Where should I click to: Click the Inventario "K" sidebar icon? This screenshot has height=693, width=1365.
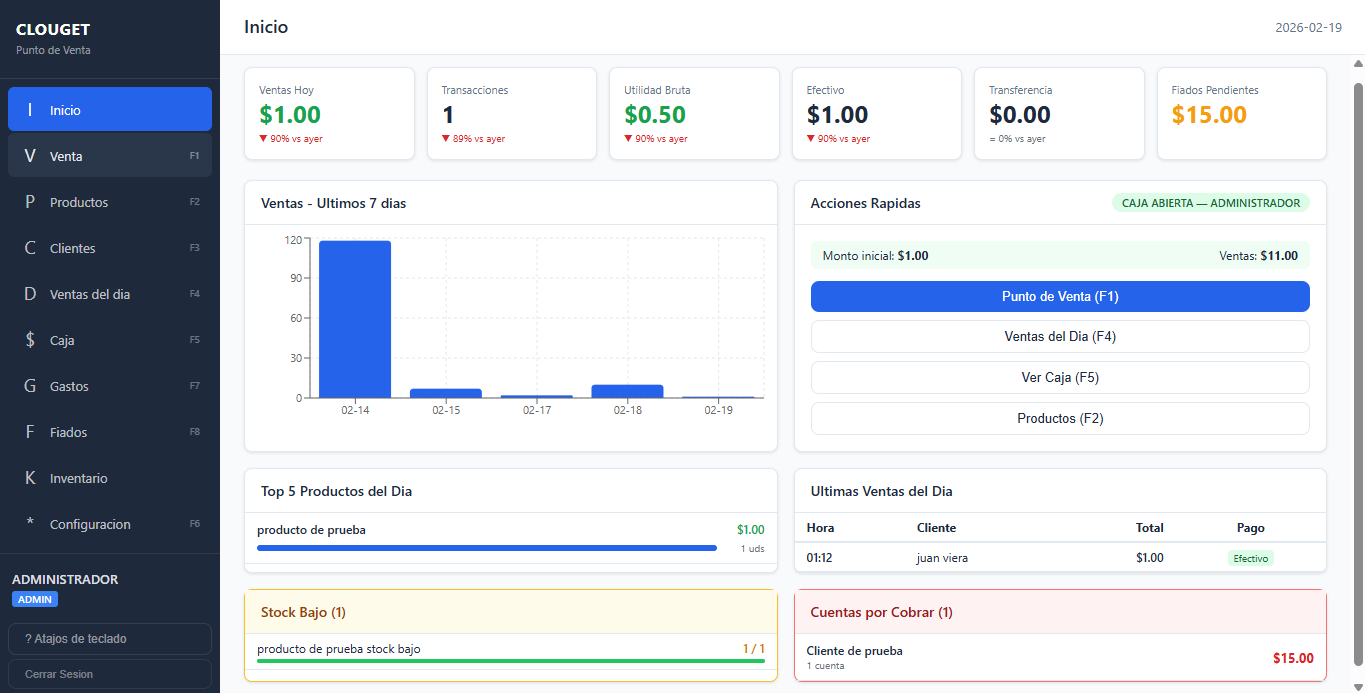[30, 478]
